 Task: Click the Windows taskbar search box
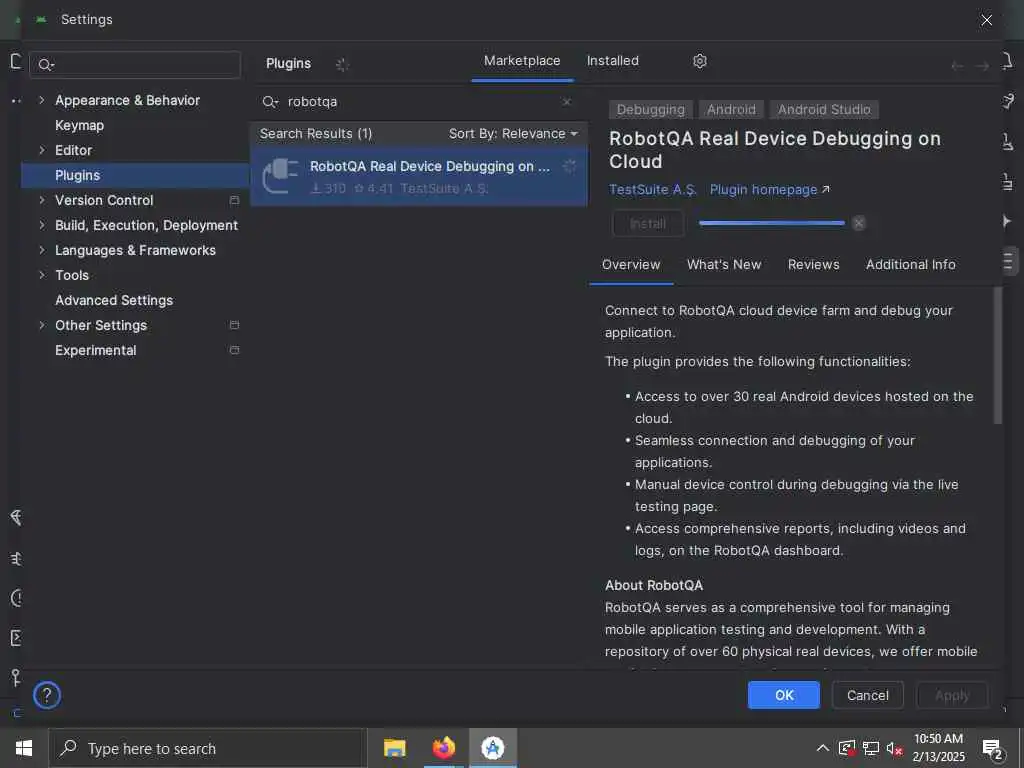[x=206, y=748]
